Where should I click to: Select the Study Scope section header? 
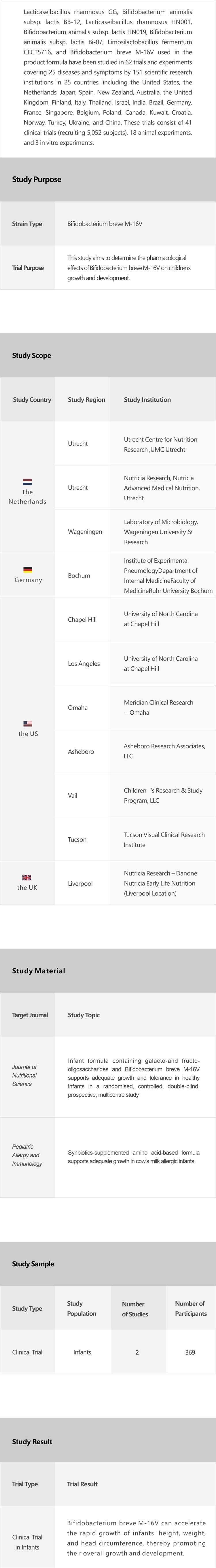[32, 356]
